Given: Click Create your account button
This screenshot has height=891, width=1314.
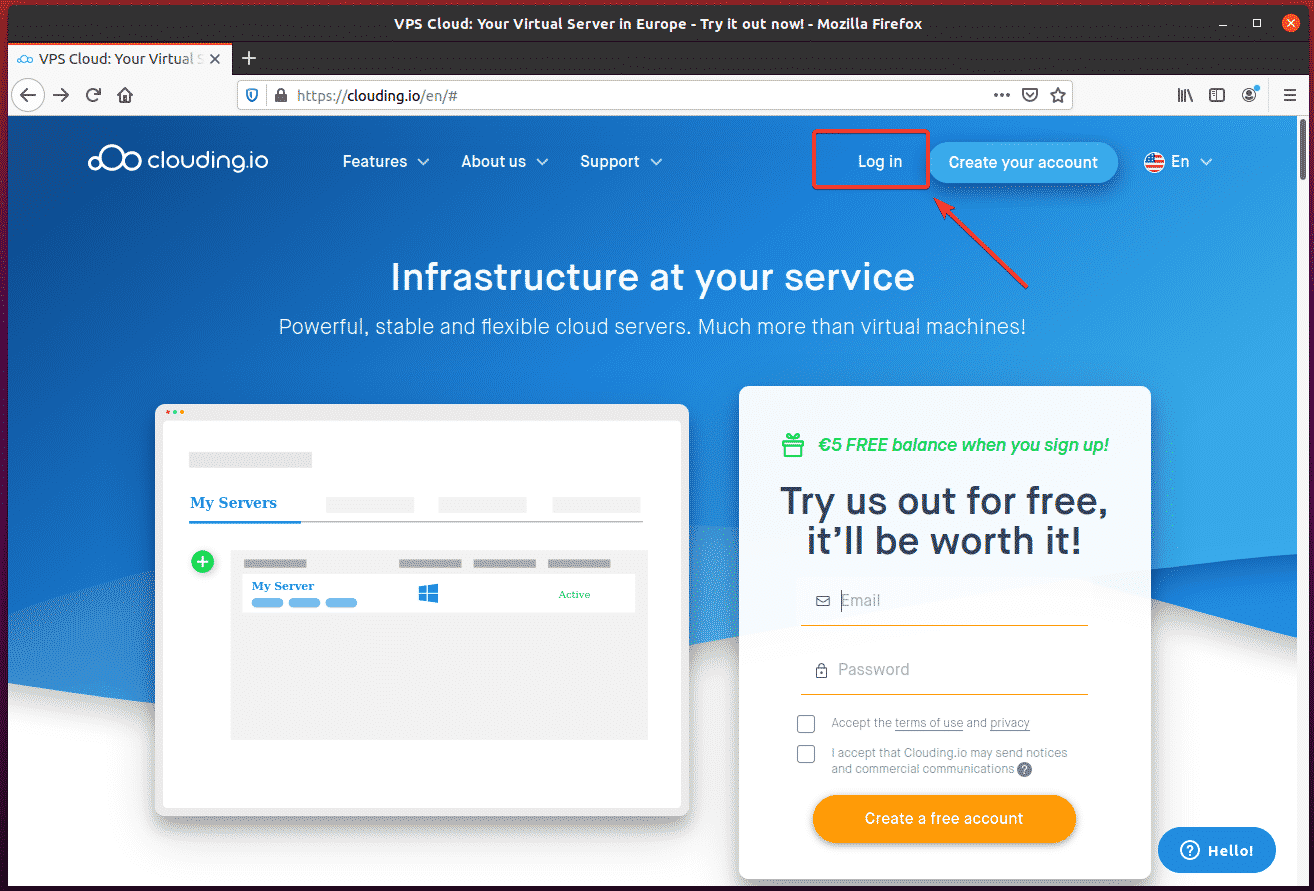Looking at the screenshot, I should (x=1023, y=162).
